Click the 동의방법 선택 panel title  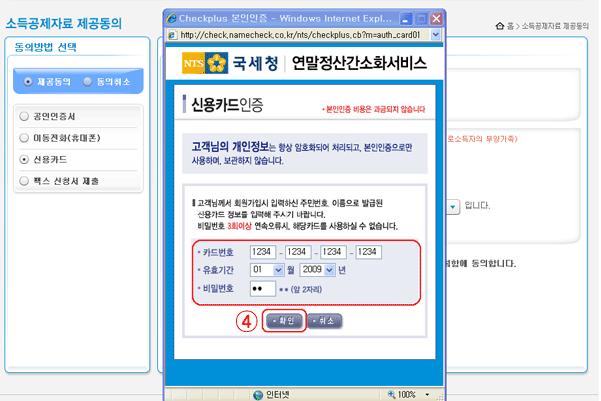46,47
